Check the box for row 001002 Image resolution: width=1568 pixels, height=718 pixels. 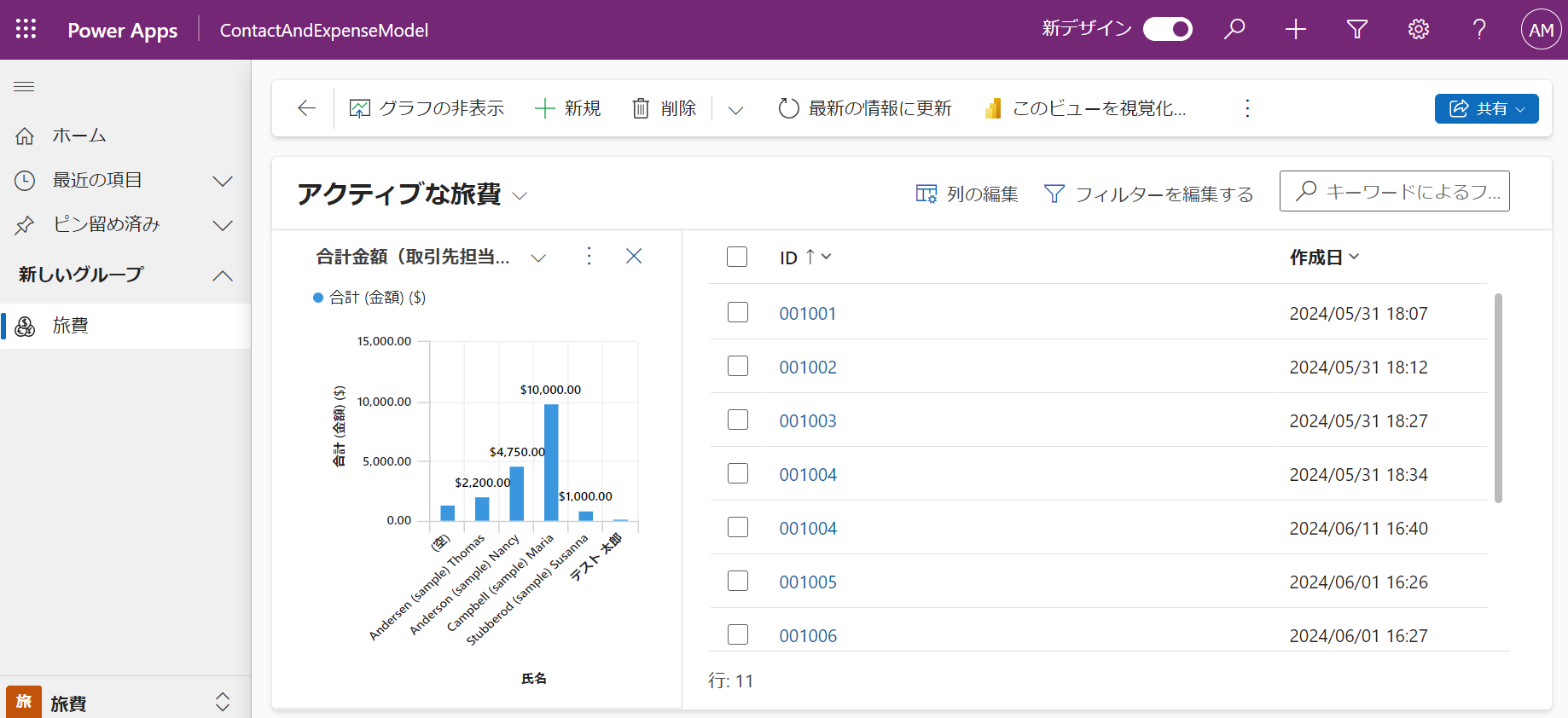coord(738,366)
